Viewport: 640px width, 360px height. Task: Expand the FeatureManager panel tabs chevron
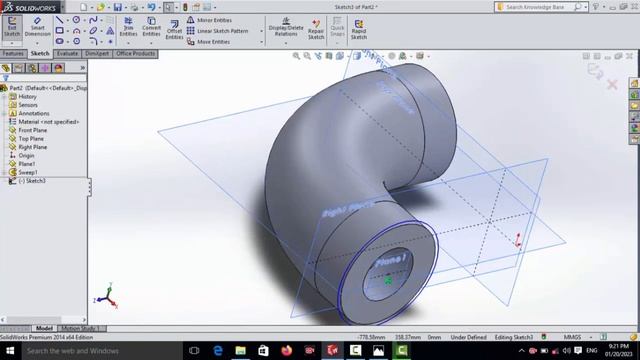pos(82,68)
